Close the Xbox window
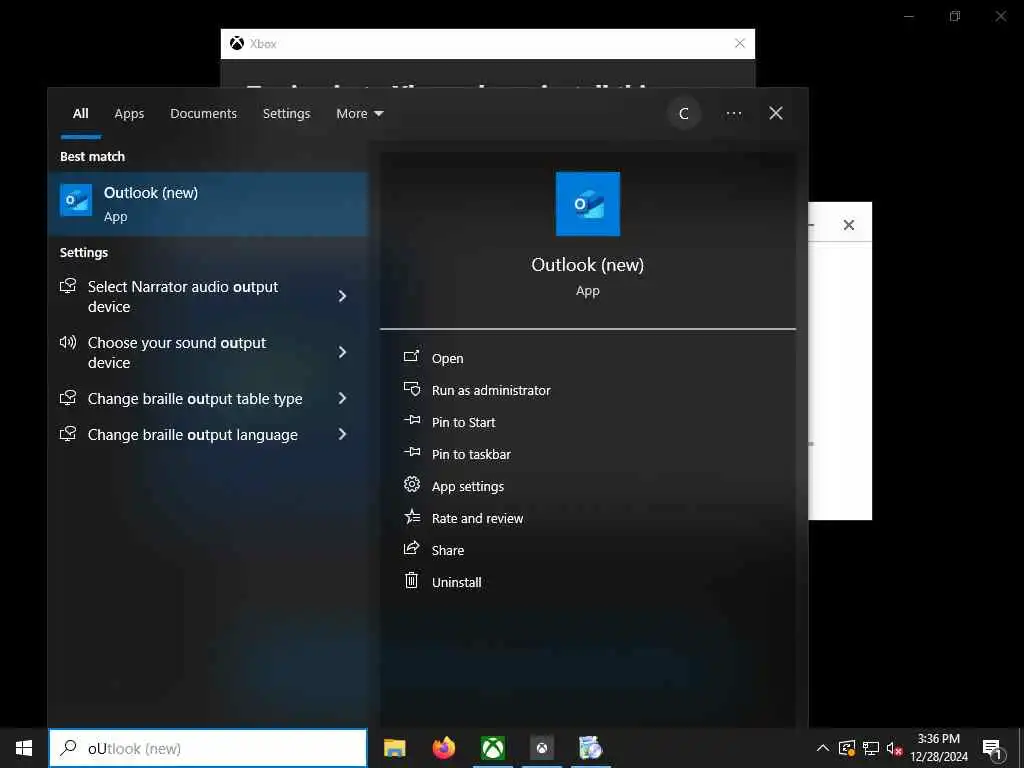Viewport: 1024px width, 768px height. tap(740, 43)
